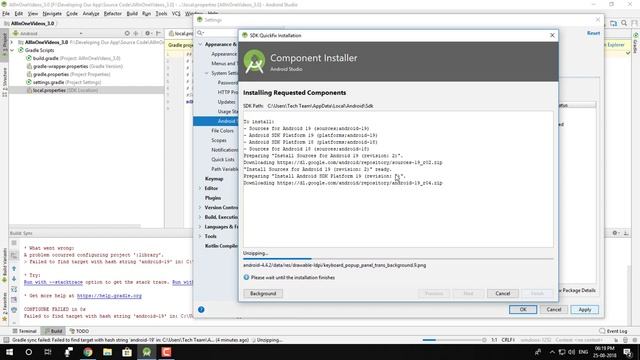Open the Settings dialog help icon
This screenshot has height=360, width=640.
tap(201, 309)
